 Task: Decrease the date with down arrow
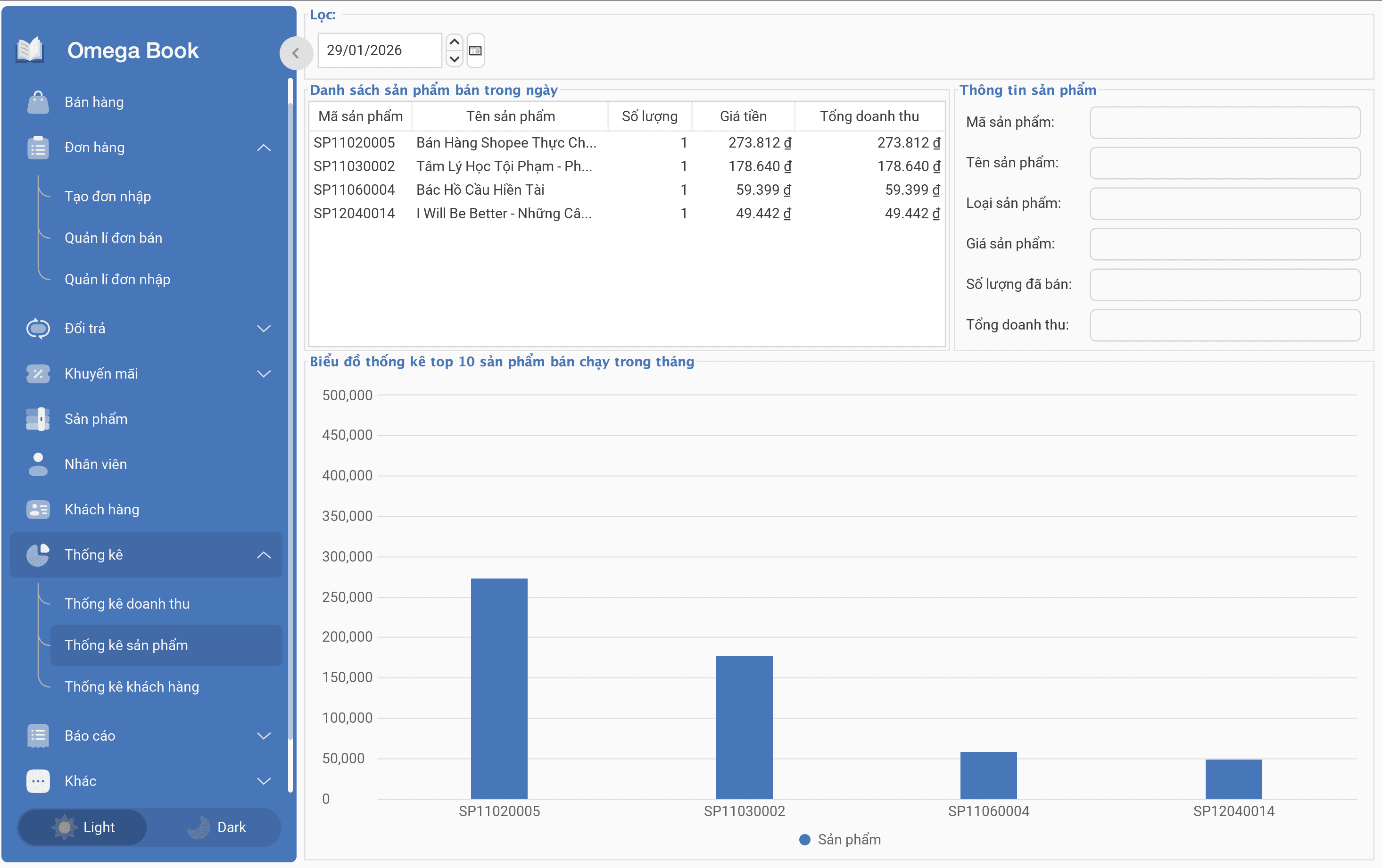pos(454,59)
